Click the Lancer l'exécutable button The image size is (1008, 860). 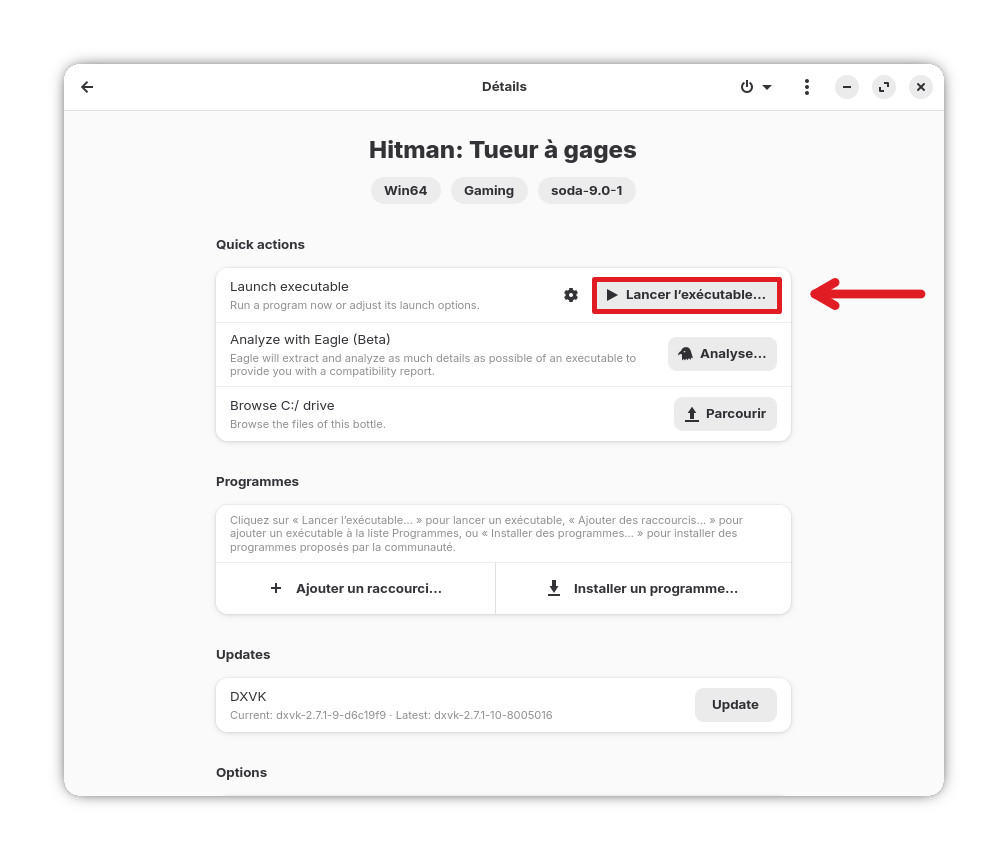click(686, 295)
